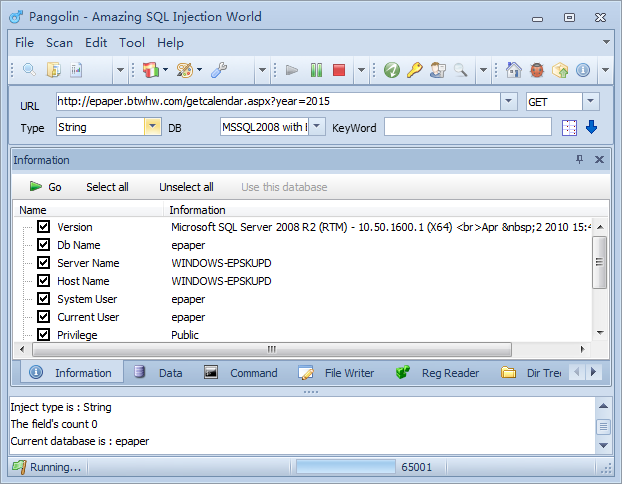Open the home page icon
Viewport: 622px width, 484px height.
(x=514, y=70)
